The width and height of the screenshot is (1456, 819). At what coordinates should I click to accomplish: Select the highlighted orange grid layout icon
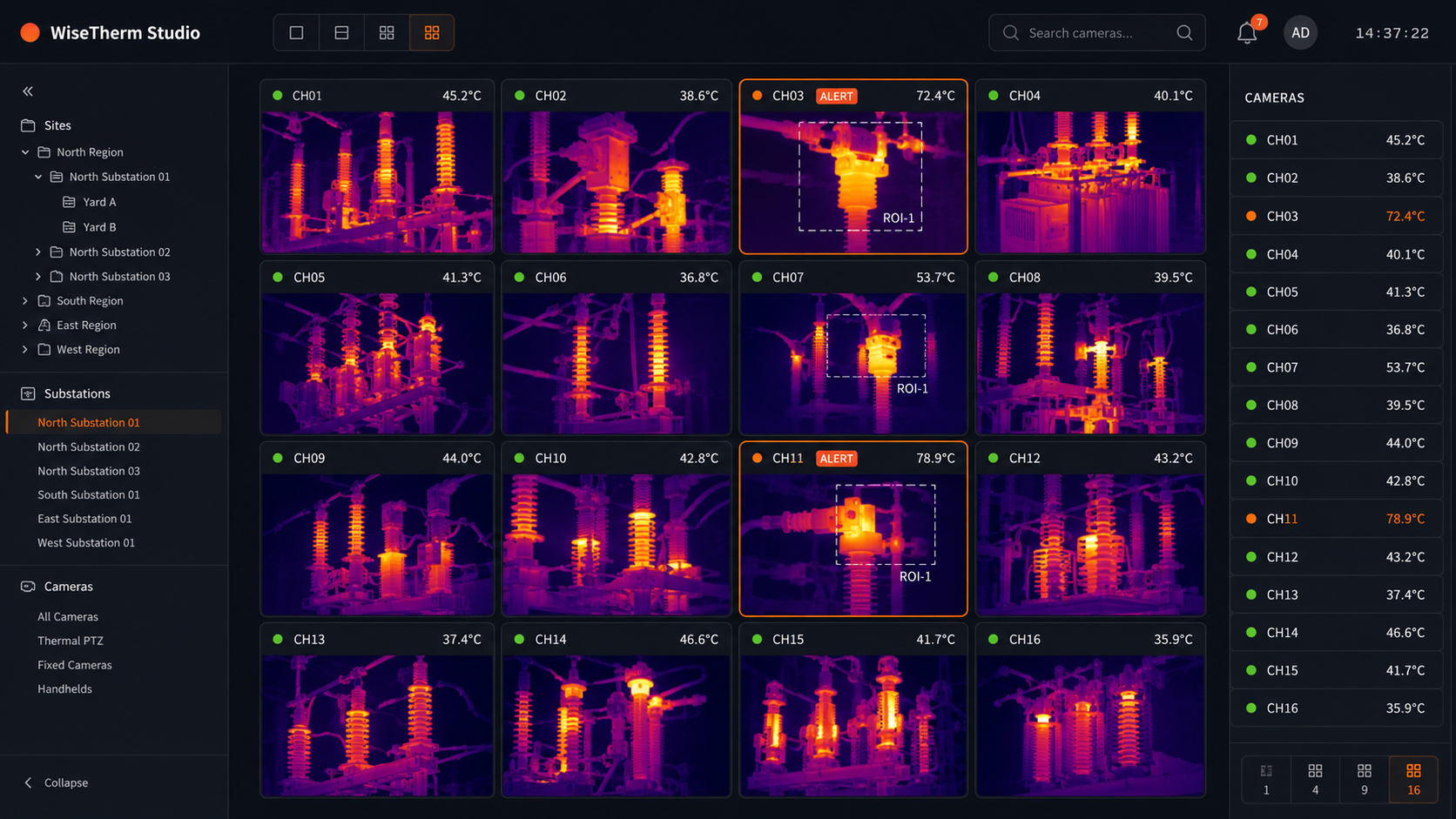click(432, 33)
